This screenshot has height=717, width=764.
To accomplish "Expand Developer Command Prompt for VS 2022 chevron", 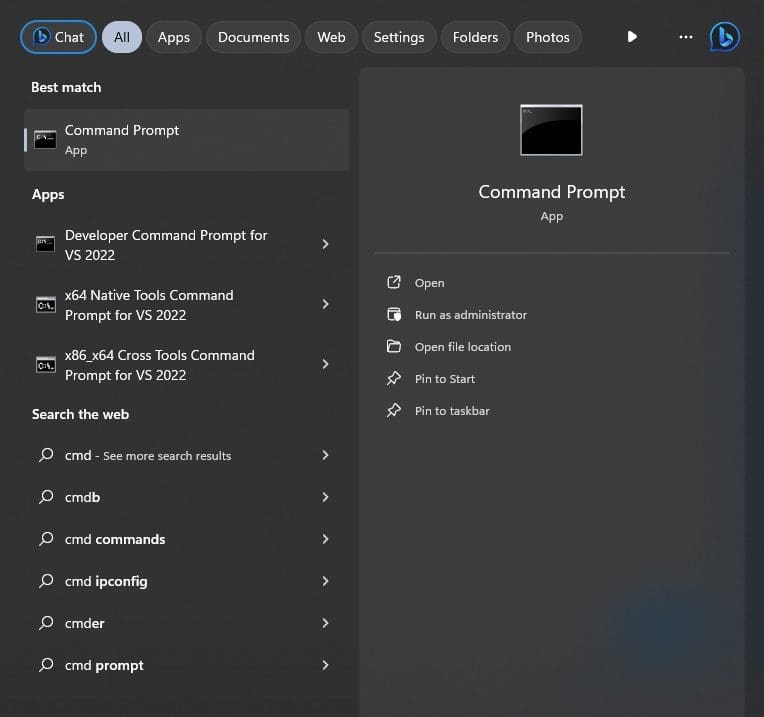I will coord(325,244).
